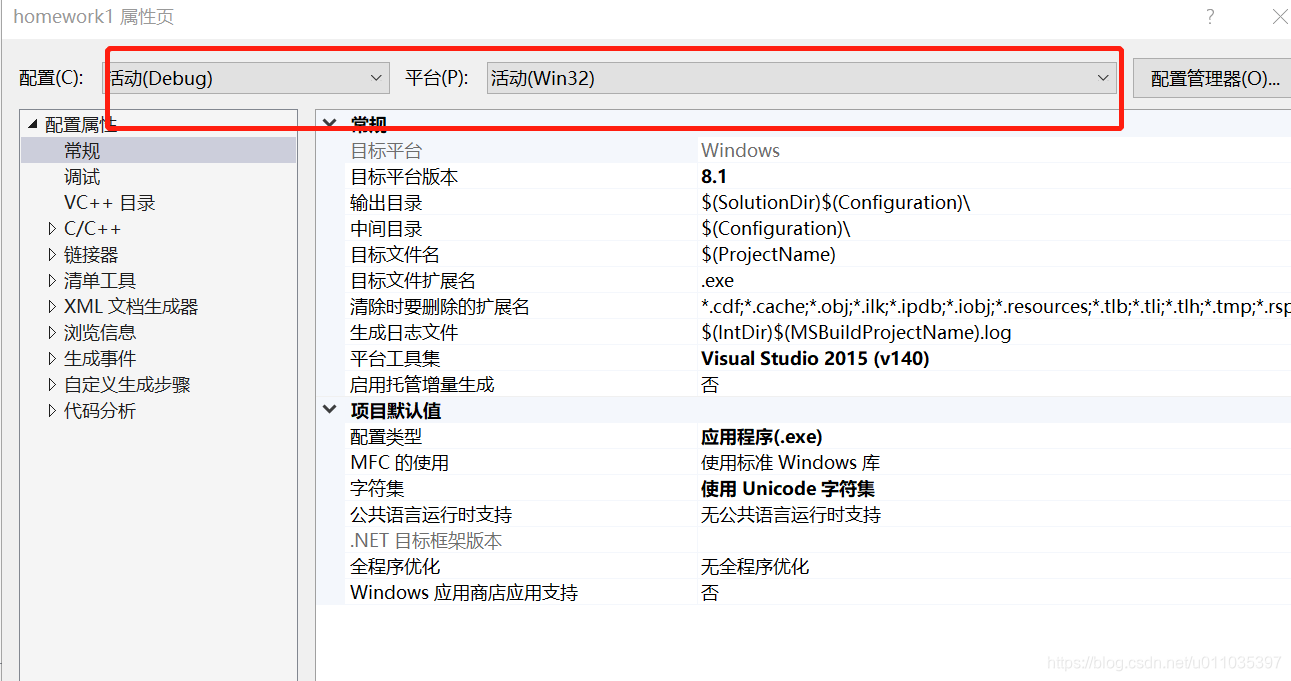
Task: Open the 平台 Win32 dropdown
Action: tap(802, 78)
